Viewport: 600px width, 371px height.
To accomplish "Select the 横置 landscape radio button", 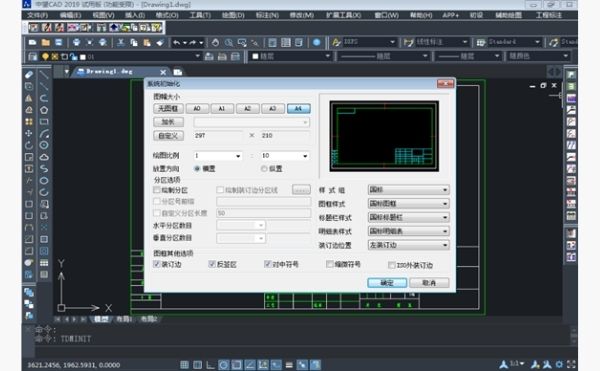I will click(x=197, y=169).
